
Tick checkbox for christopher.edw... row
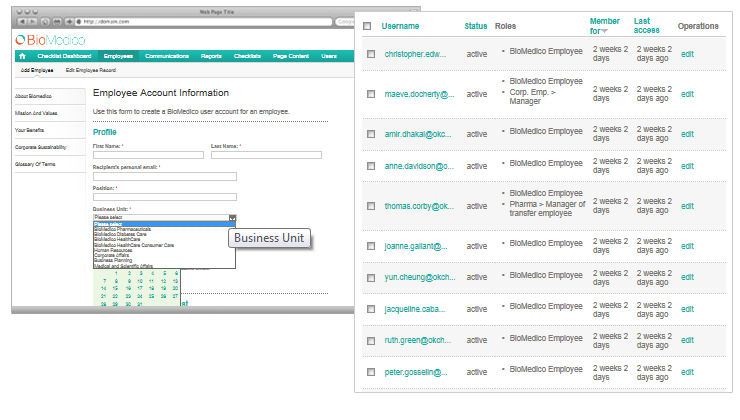371,54
